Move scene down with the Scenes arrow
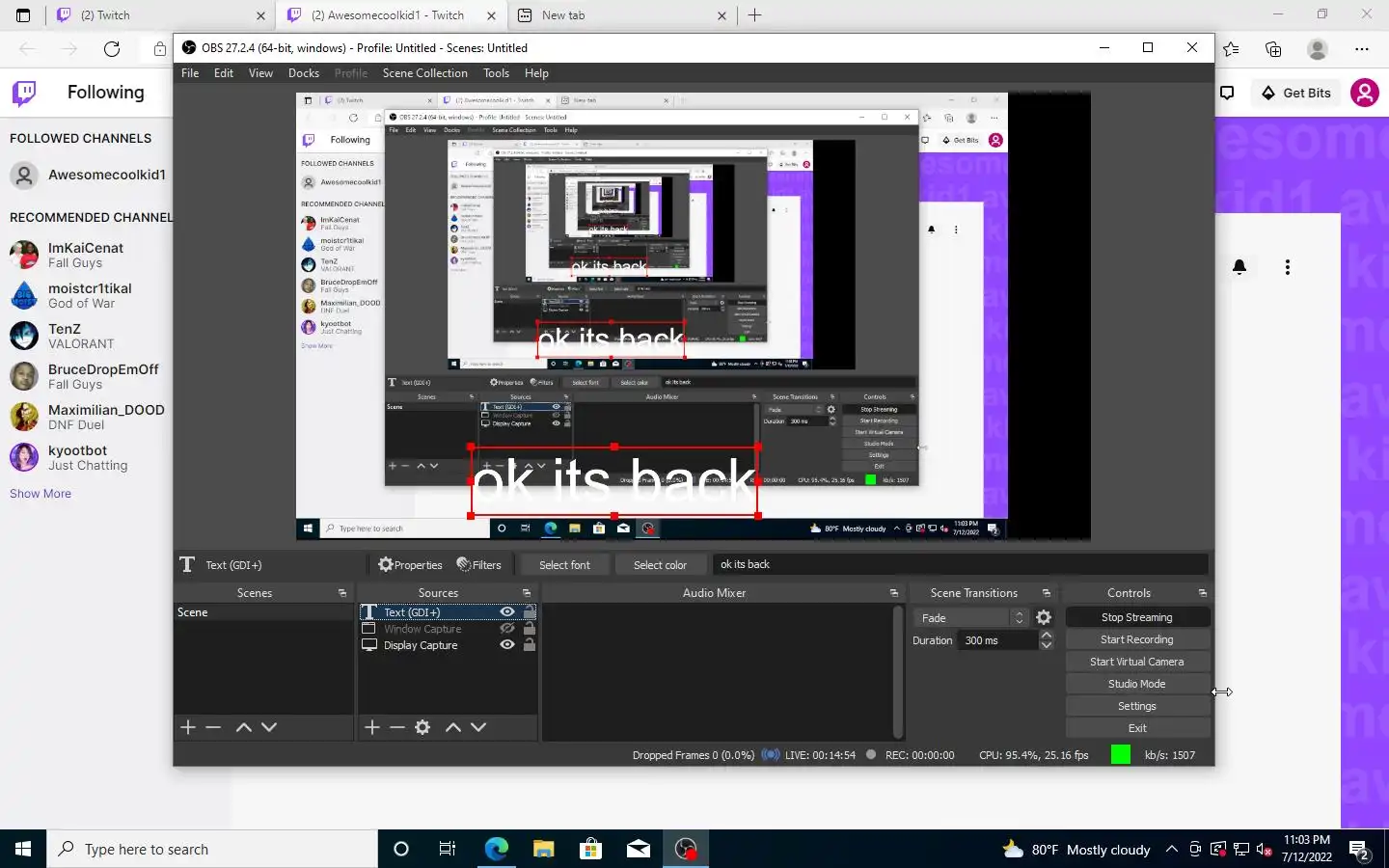Screen dimensions: 1389x868 (269, 727)
